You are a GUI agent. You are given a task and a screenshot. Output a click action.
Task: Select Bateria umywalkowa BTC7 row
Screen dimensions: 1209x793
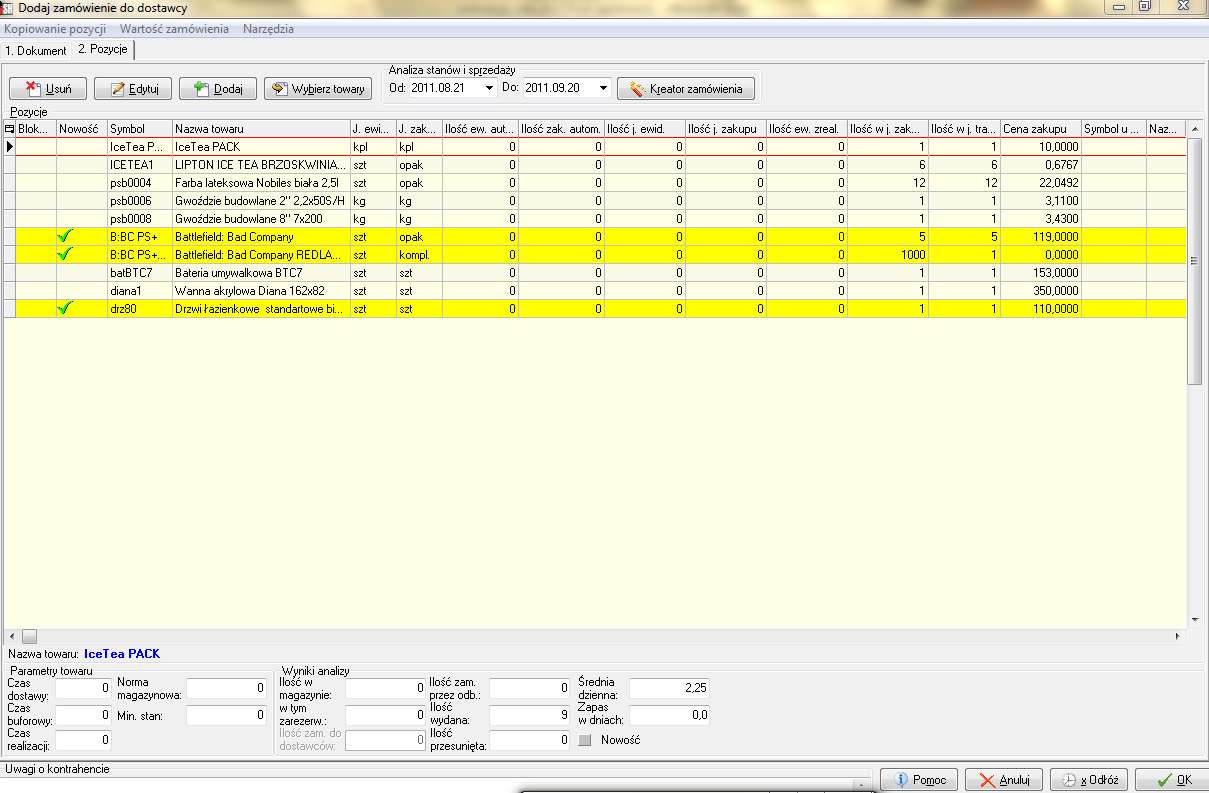click(x=594, y=272)
